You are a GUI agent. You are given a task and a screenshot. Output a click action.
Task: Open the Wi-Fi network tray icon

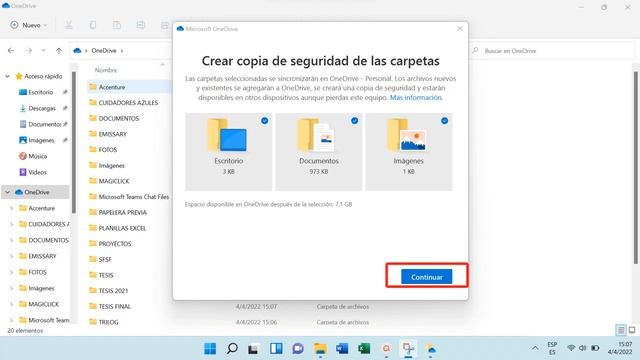[571, 348]
